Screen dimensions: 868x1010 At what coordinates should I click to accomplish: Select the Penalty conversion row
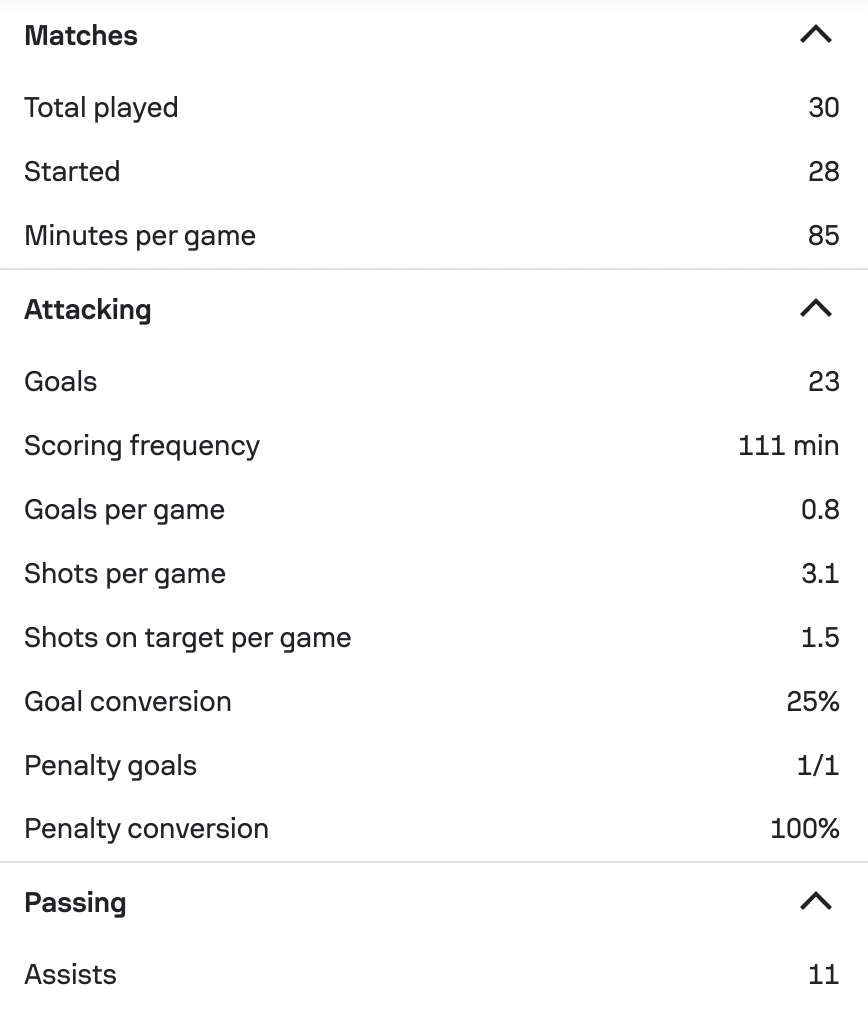coord(434,828)
